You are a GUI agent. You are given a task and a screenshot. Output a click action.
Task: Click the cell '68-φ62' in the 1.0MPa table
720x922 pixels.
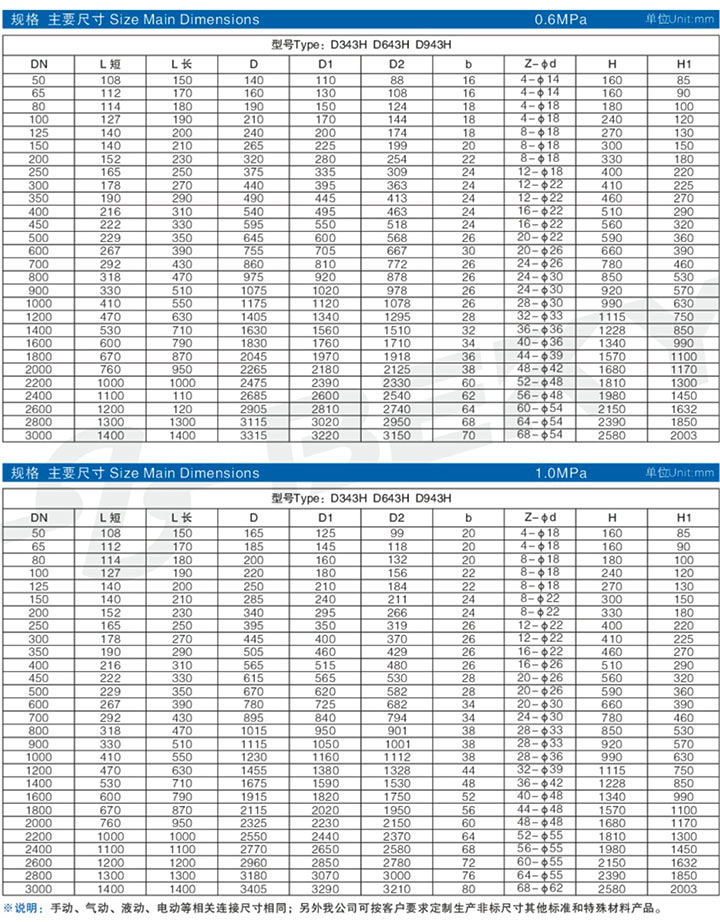click(x=540, y=888)
